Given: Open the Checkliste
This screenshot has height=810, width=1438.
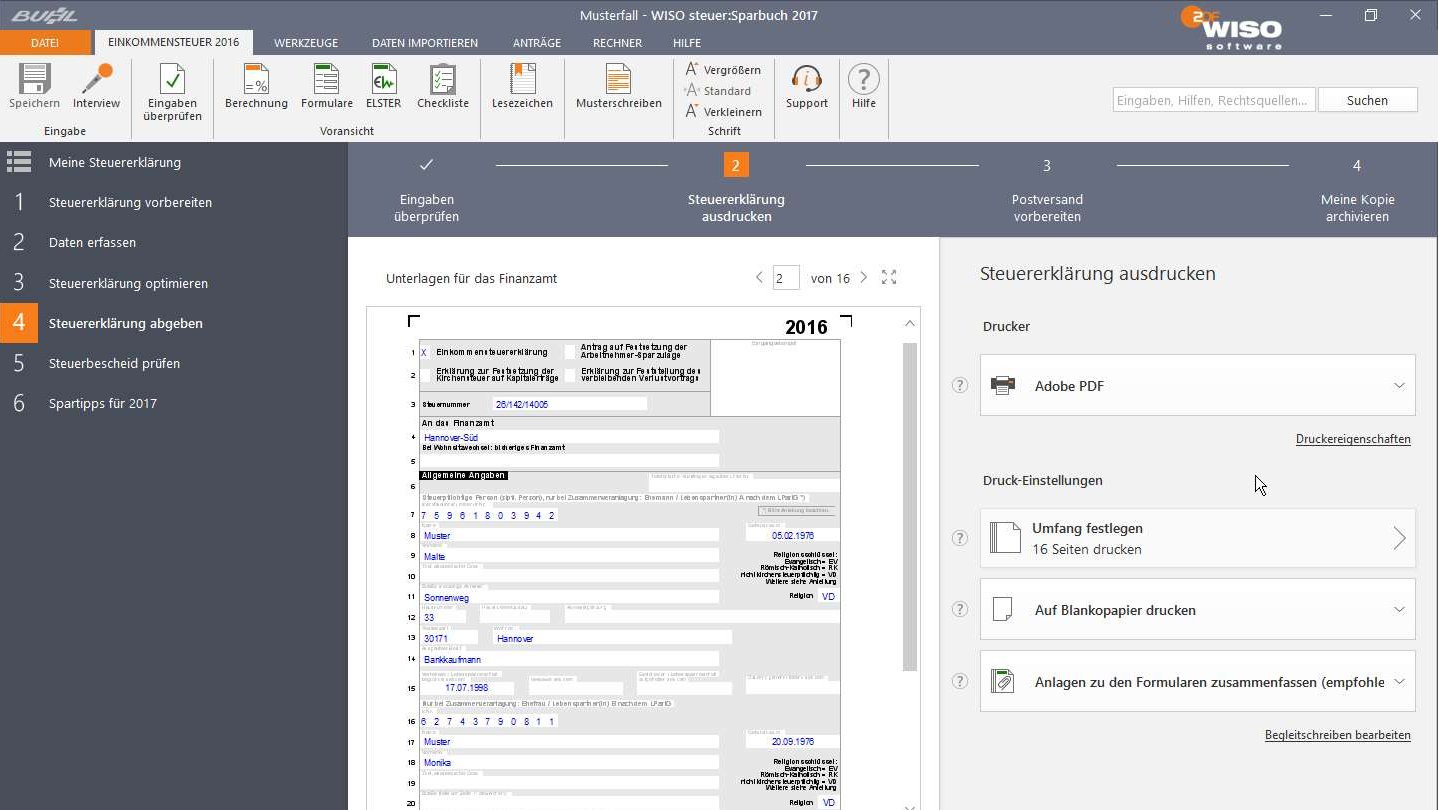Looking at the screenshot, I should click(442, 86).
